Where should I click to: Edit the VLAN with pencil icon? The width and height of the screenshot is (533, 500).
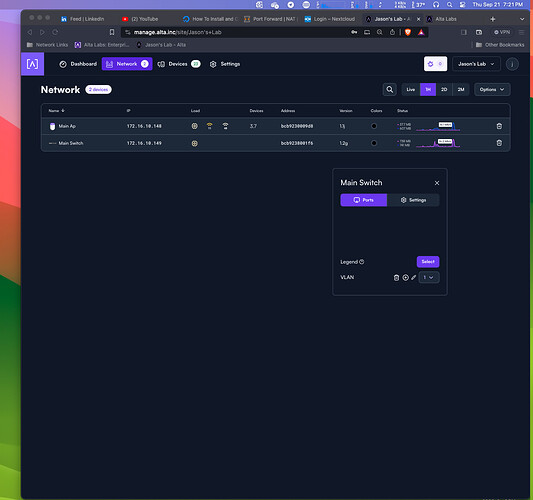coord(413,278)
